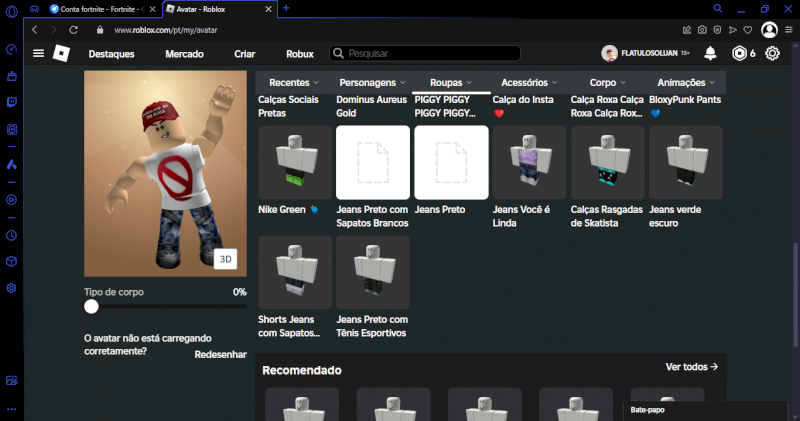The height and width of the screenshot is (421, 800).
Task: Click the Redesenhar link
Action: (x=220, y=355)
